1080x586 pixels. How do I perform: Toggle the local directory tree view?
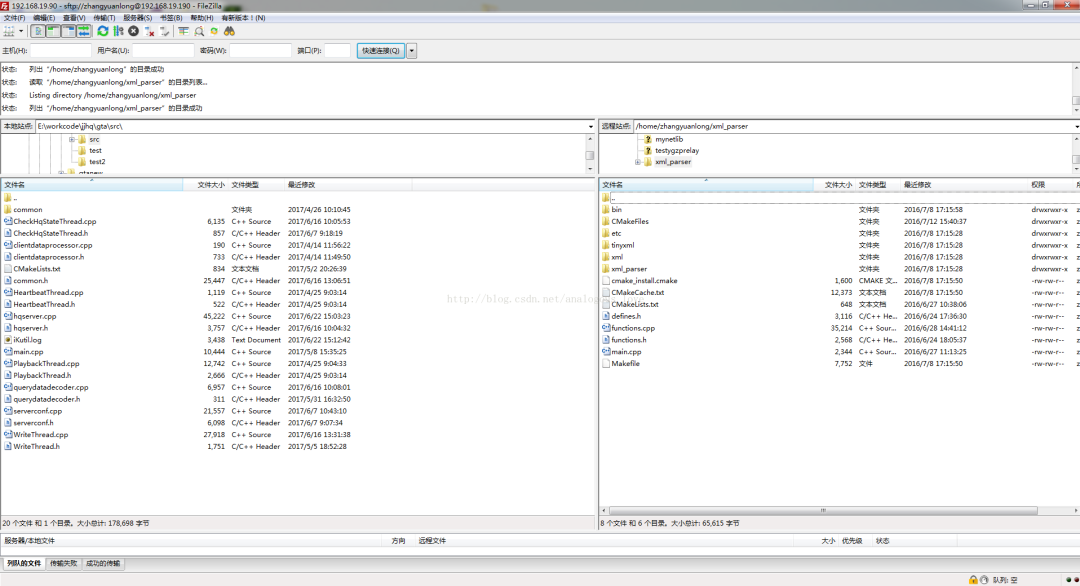pyautogui.click(x=53, y=31)
